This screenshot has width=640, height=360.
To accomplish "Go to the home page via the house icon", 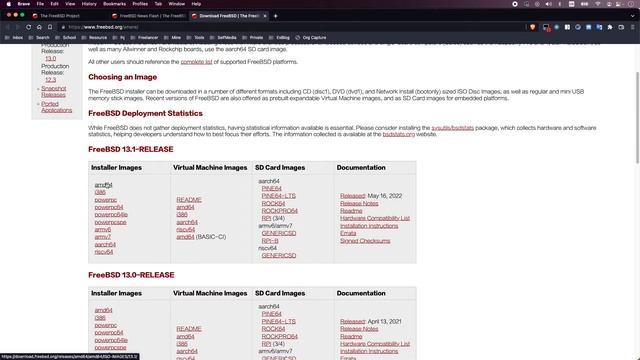I will click(x=39, y=27).
